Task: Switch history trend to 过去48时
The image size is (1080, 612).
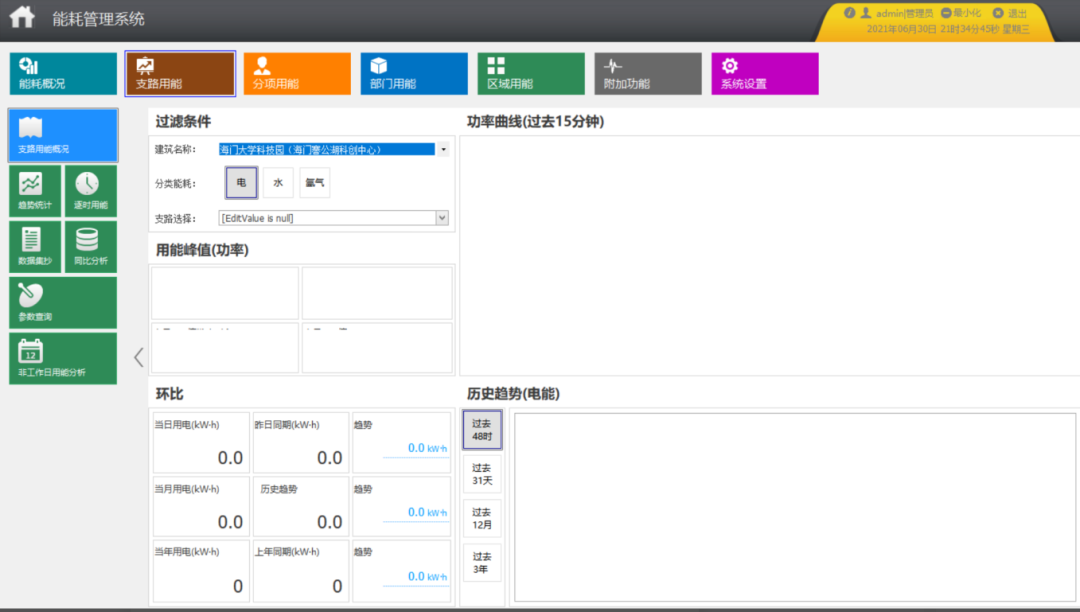Action: (482, 430)
